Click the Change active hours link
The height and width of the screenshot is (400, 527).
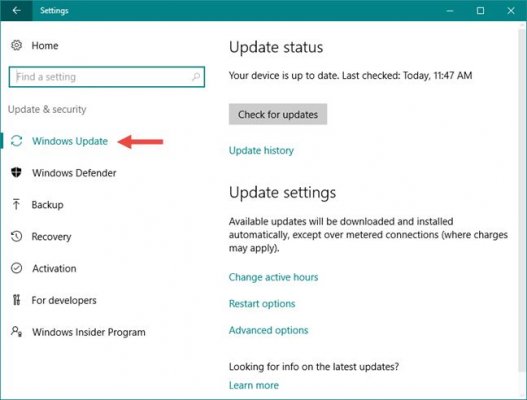[x=273, y=277]
